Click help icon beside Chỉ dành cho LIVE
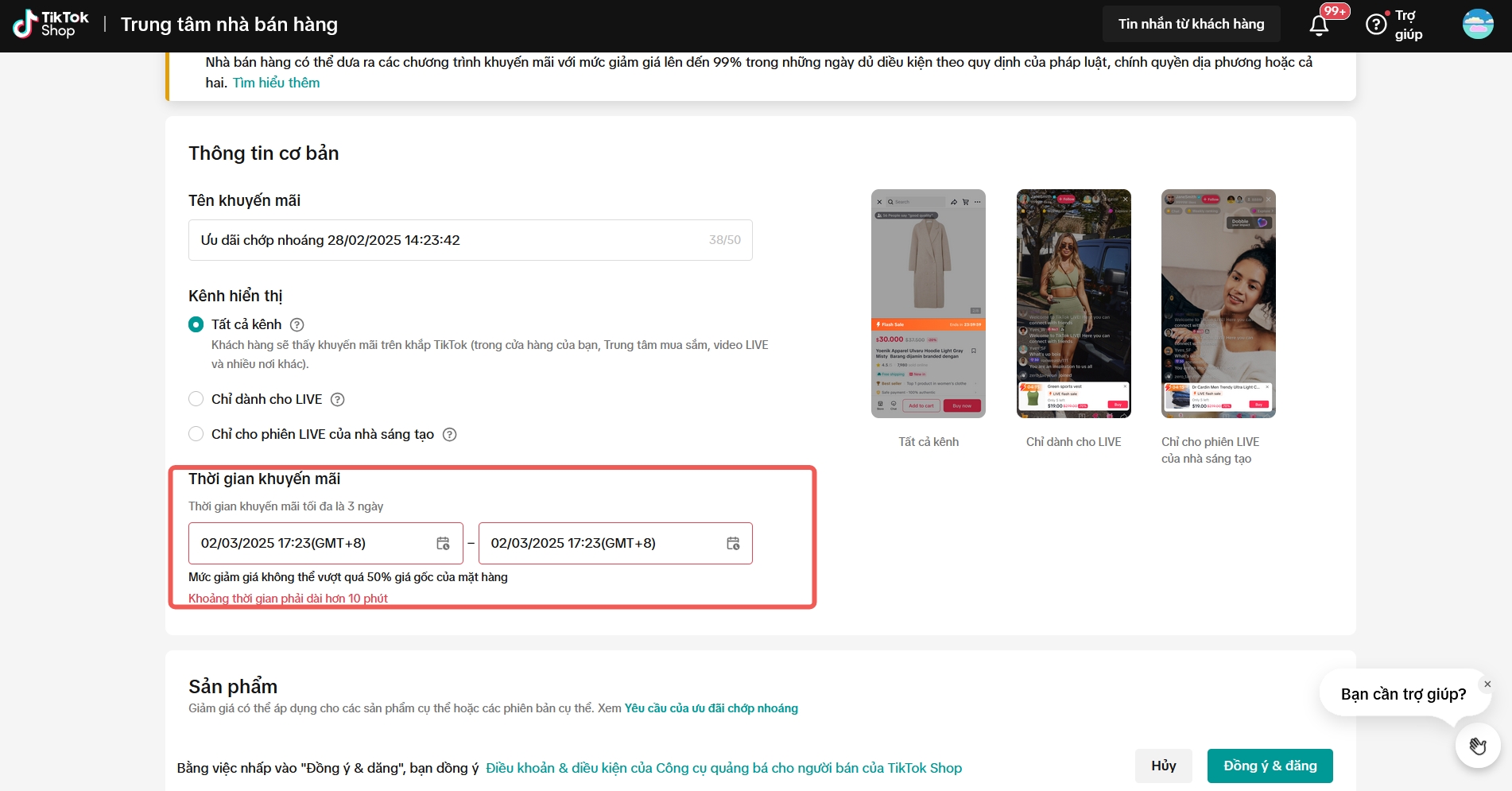Screen dimensions: 1512x791 (337, 399)
